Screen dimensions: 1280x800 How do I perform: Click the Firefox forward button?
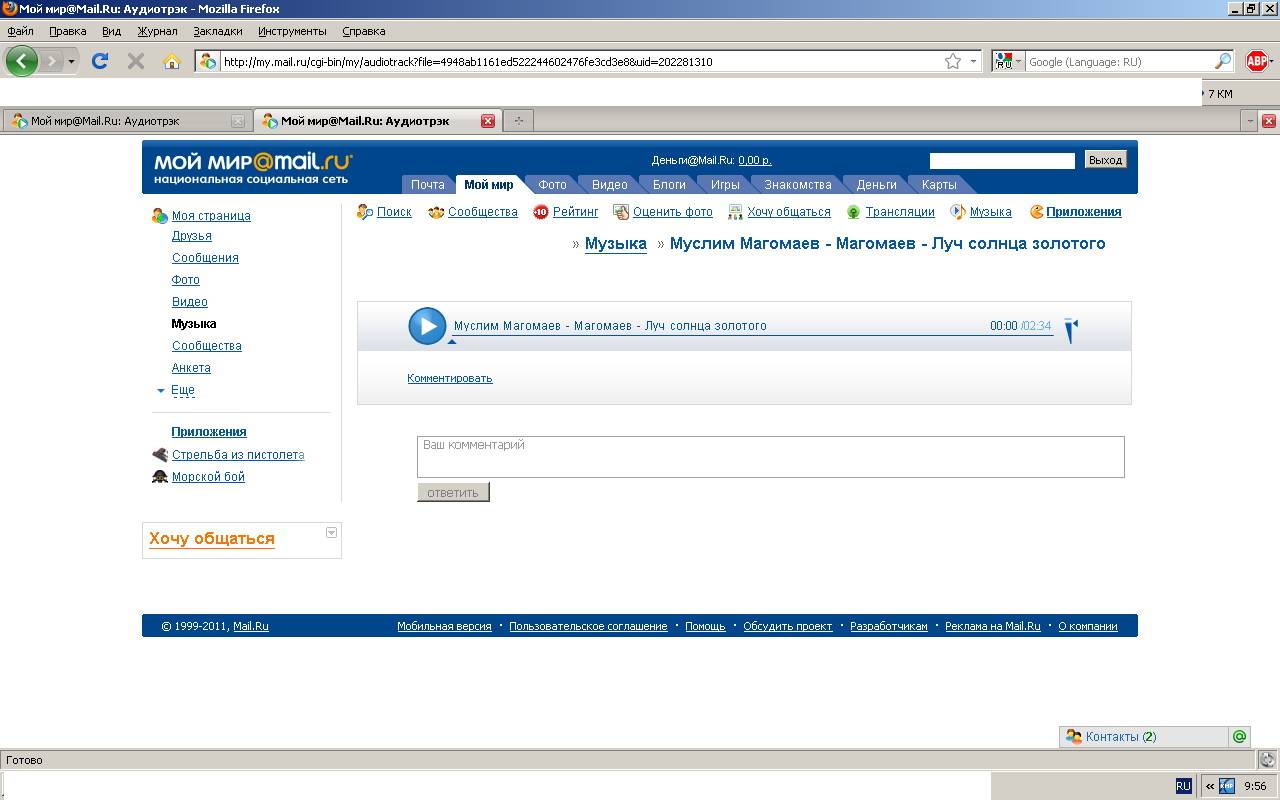52,61
